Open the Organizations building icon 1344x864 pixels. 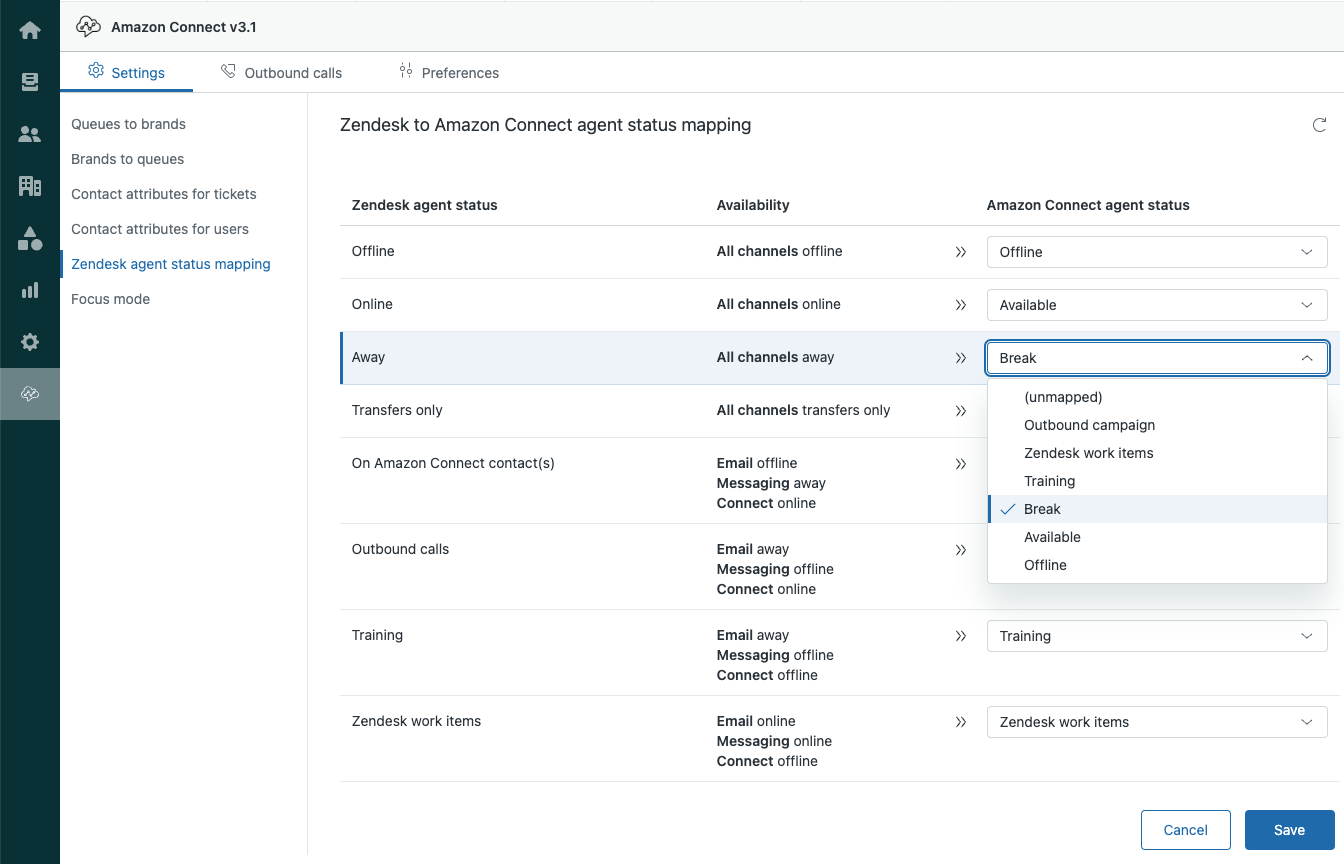click(x=30, y=186)
